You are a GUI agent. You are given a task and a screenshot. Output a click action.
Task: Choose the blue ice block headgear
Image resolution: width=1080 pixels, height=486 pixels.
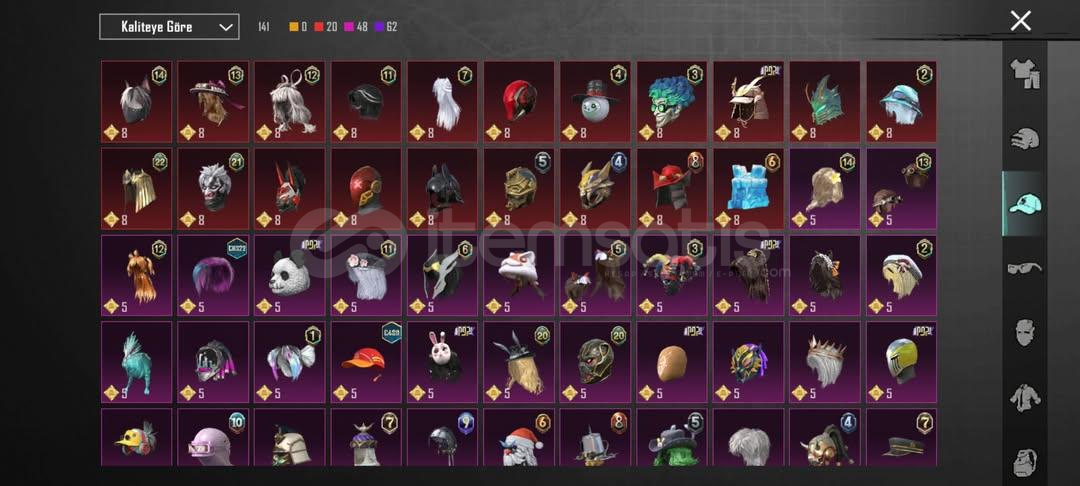coord(748,189)
